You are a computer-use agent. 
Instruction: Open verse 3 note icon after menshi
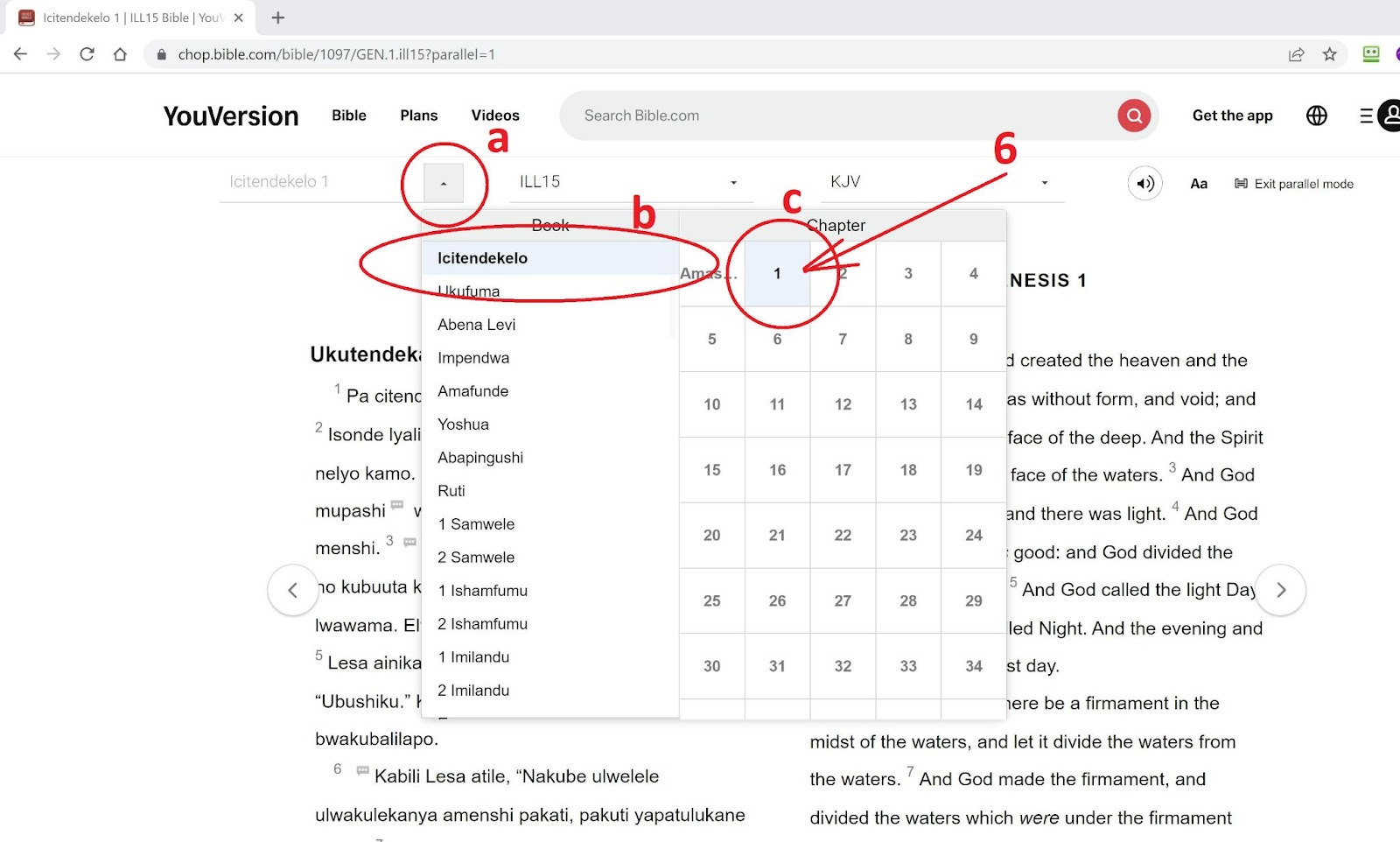(x=409, y=543)
